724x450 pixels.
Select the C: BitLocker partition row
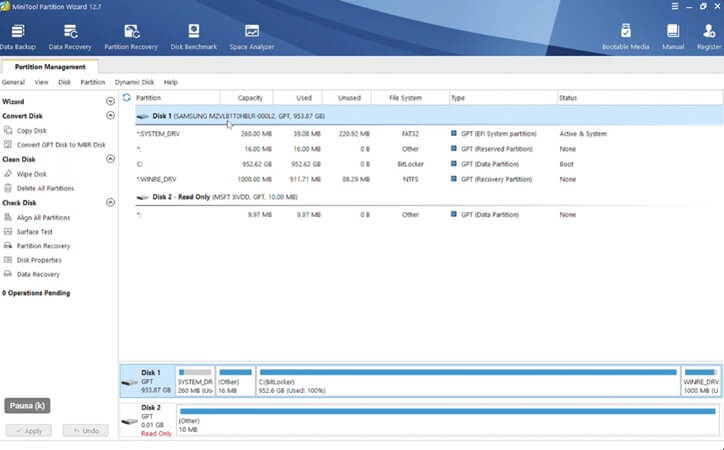(429, 164)
